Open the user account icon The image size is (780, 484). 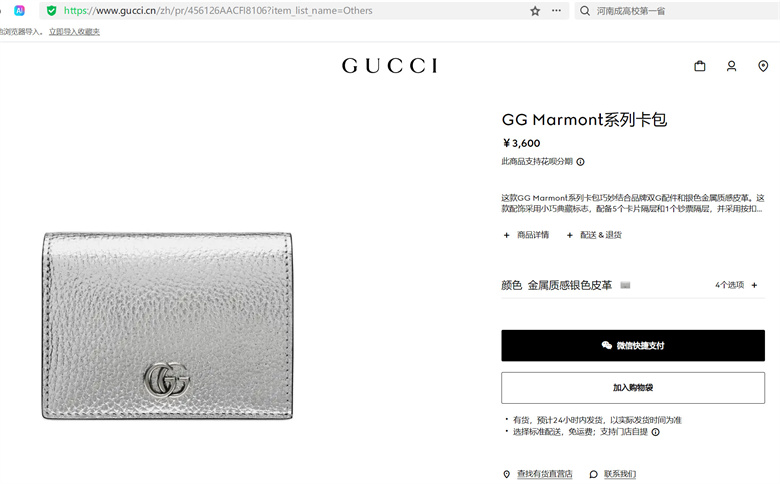[731, 66]
